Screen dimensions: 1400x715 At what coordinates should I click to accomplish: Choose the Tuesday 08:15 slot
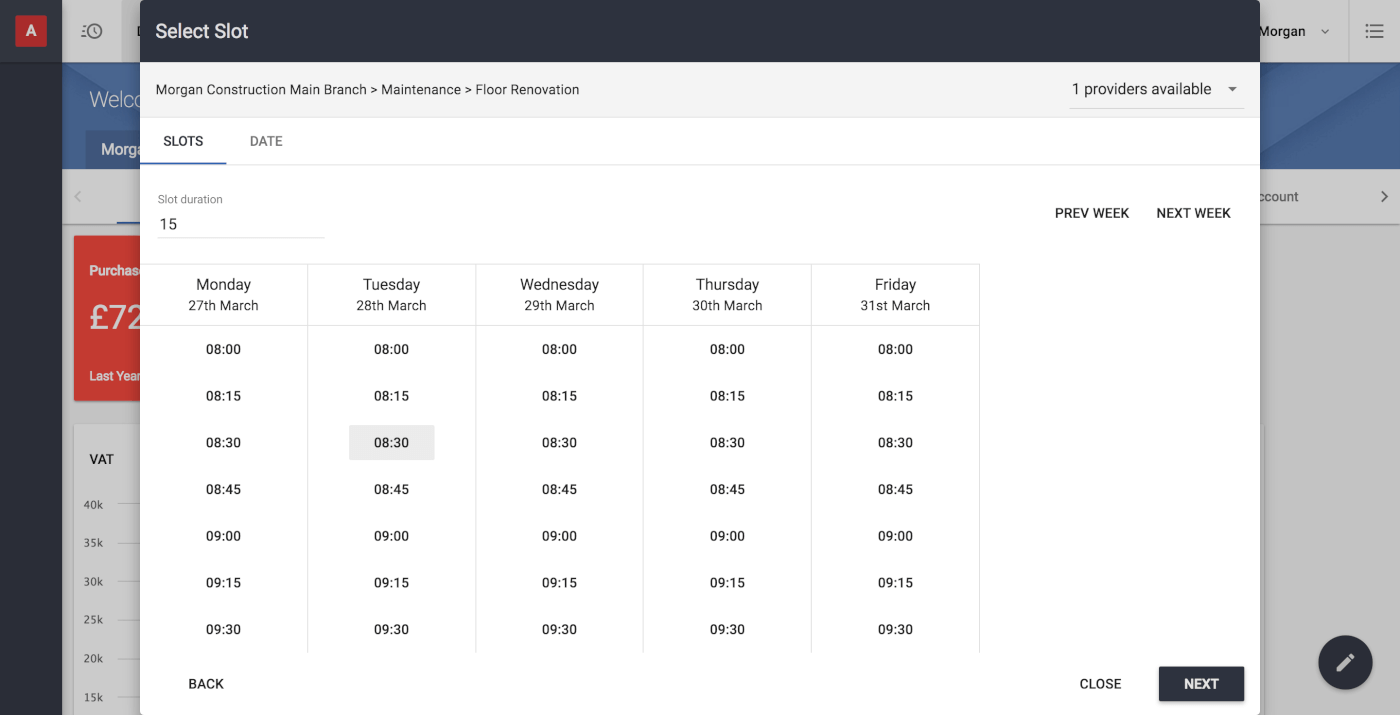coord(392,396)
